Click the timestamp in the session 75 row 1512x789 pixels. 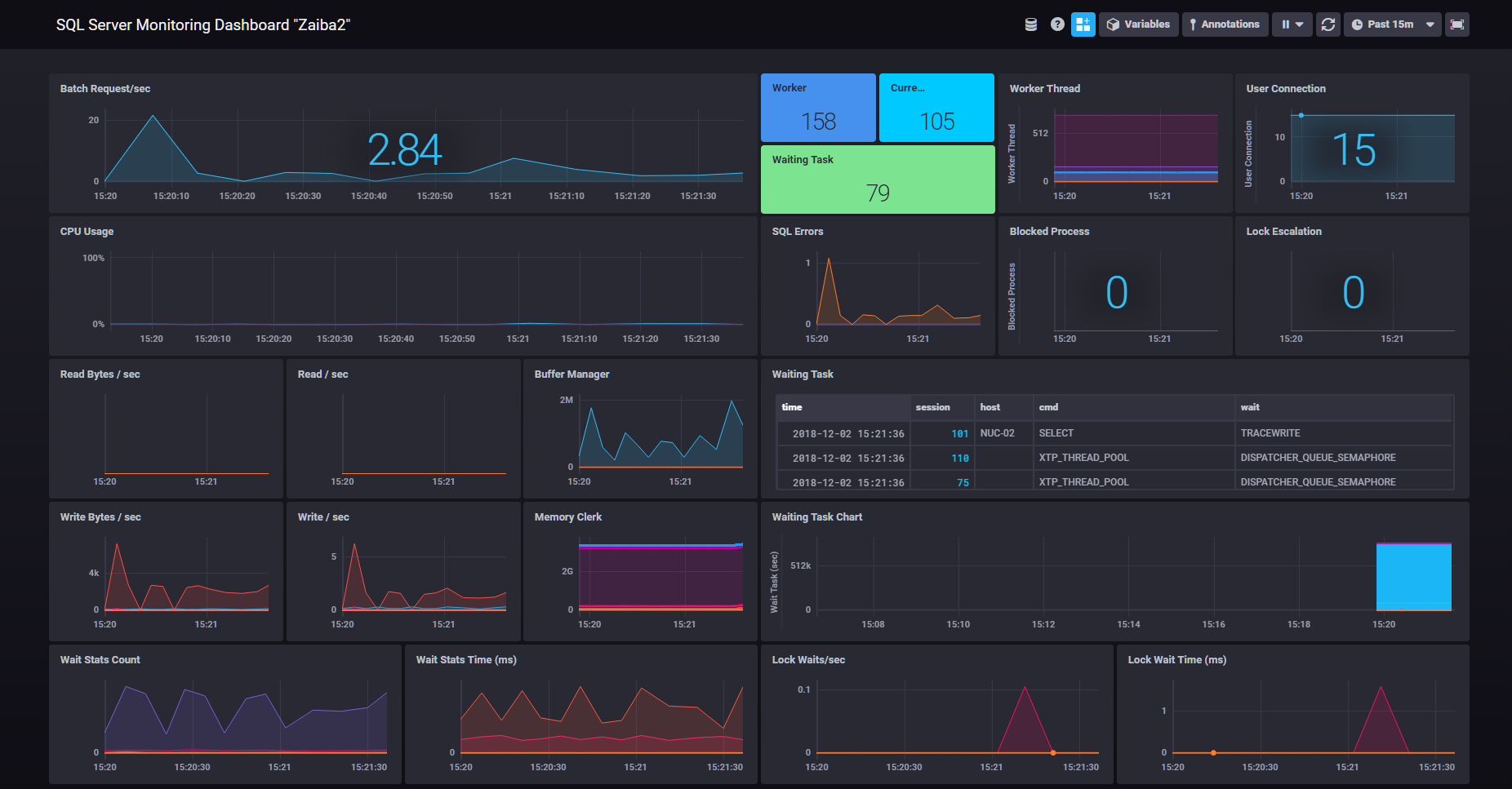coord(848,483)
